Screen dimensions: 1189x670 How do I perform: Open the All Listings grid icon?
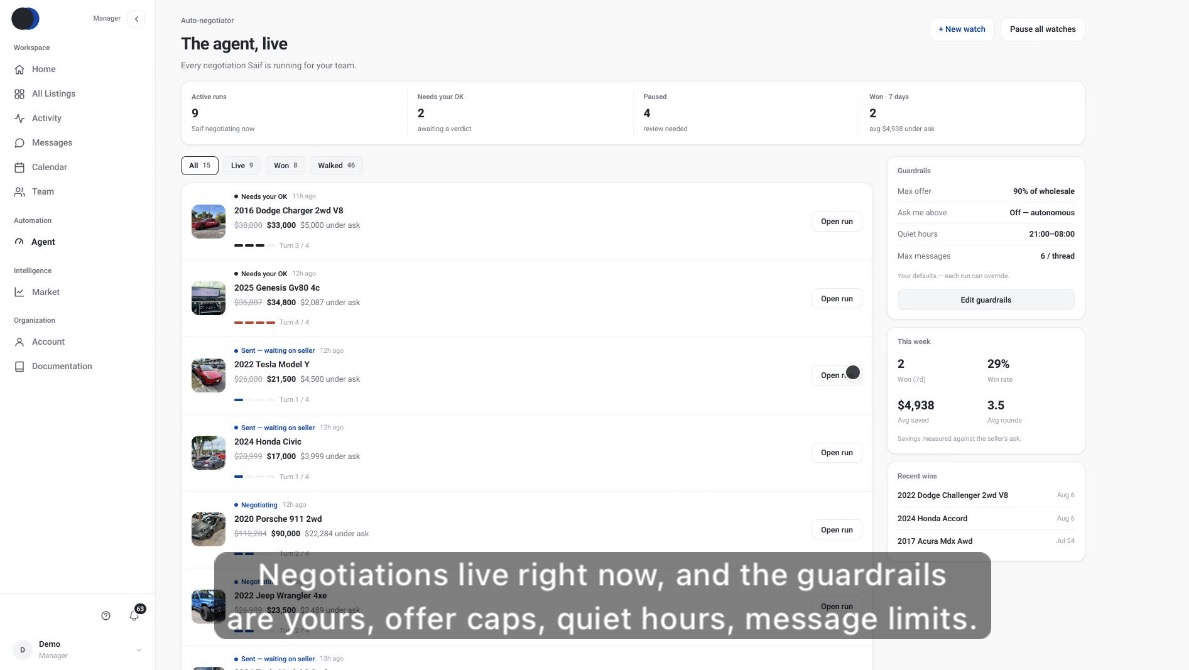(19, 94)
